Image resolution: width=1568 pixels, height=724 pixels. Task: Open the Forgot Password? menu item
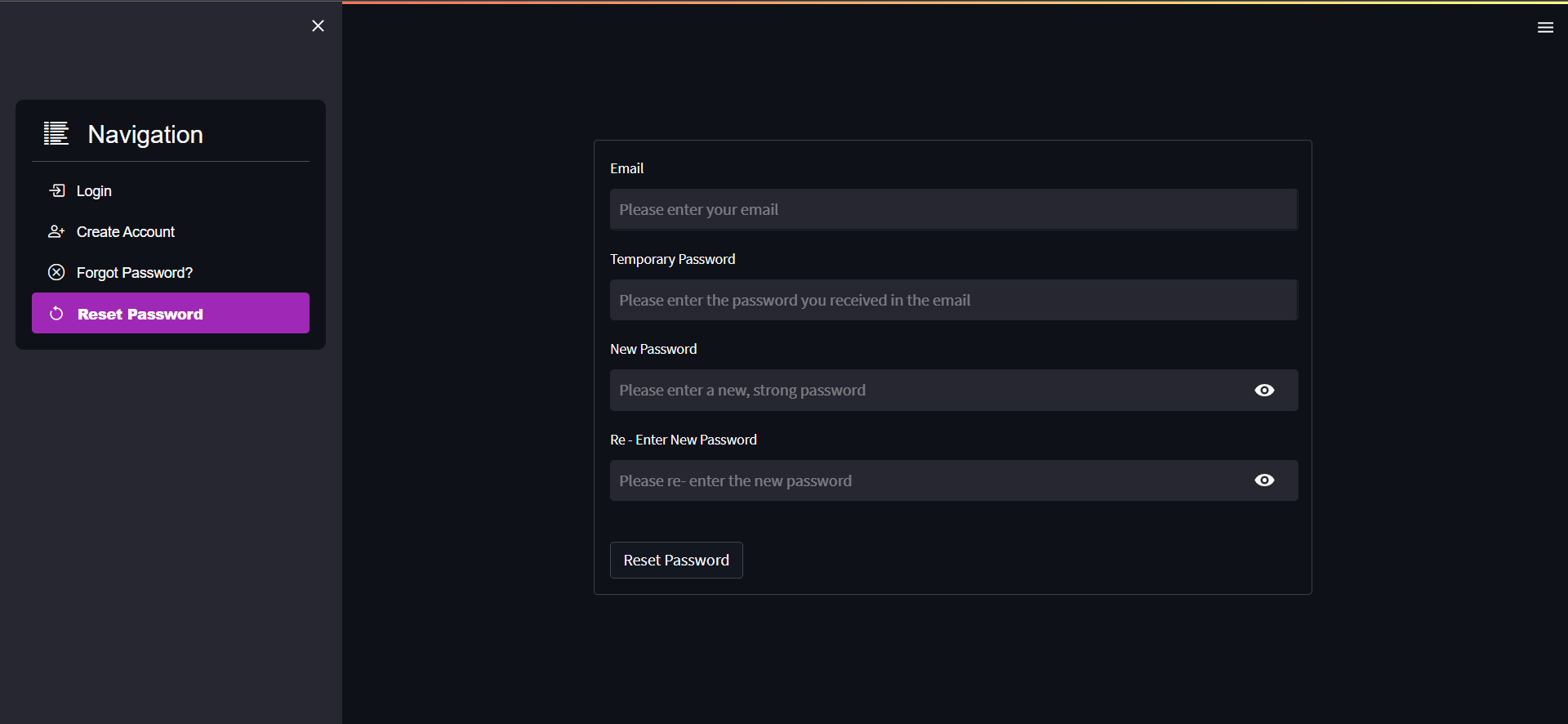click(x=135, y=273)
